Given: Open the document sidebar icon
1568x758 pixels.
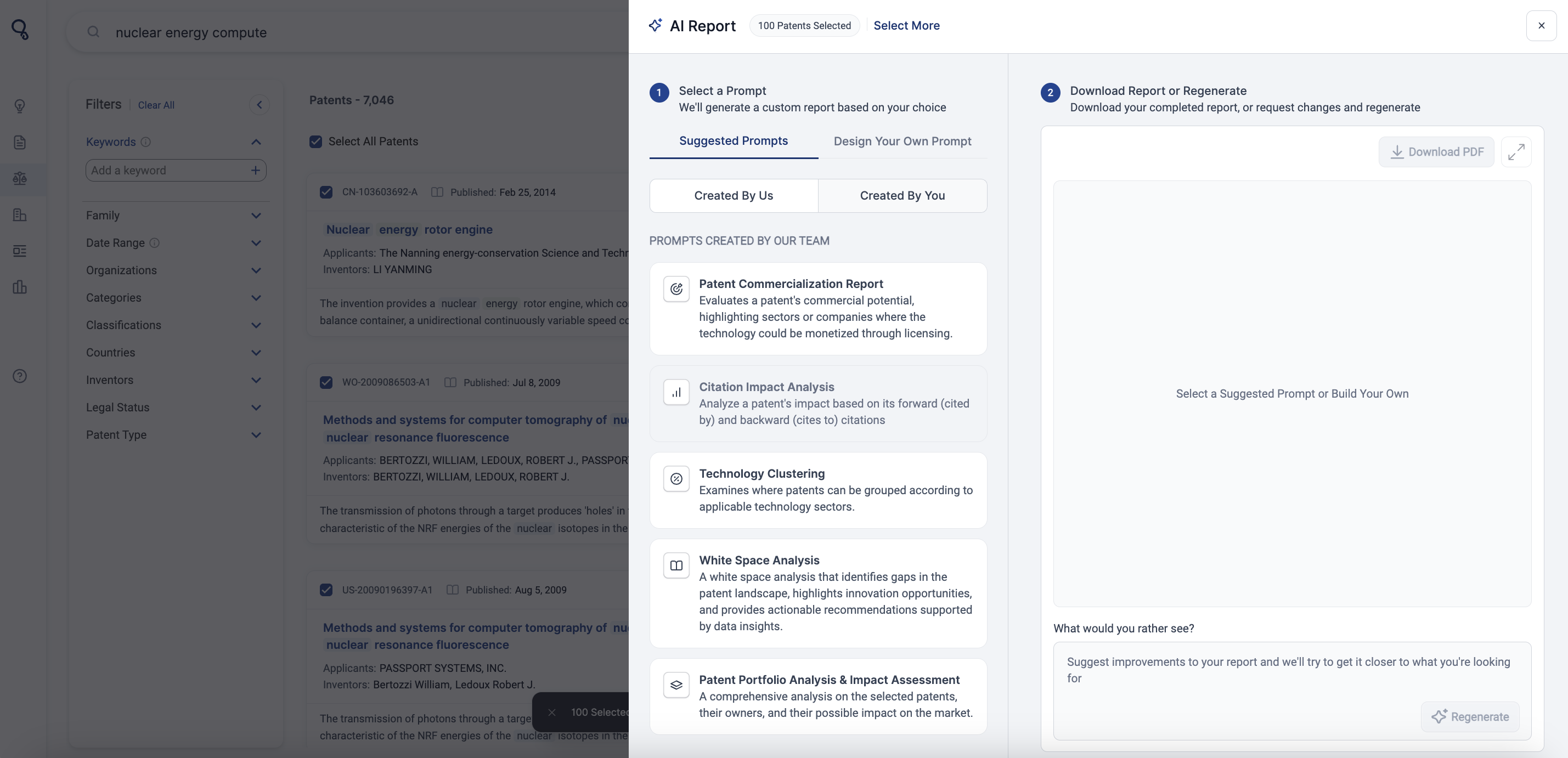Looking at the screenshot, I should [x=20, y=143].
